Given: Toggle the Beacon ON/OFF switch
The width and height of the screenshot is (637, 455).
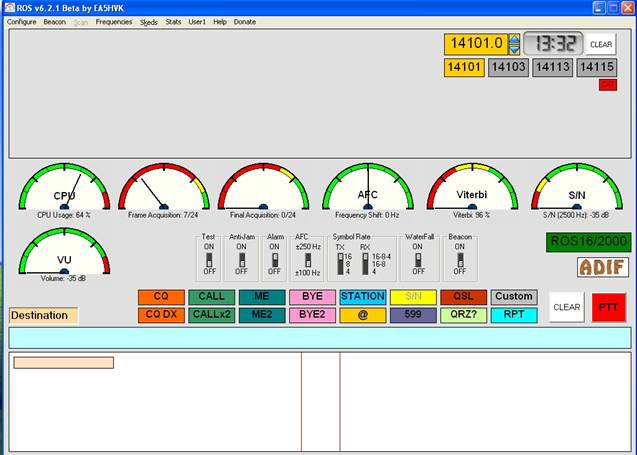Looking at the screenshot, I should (x=460, y=259).
